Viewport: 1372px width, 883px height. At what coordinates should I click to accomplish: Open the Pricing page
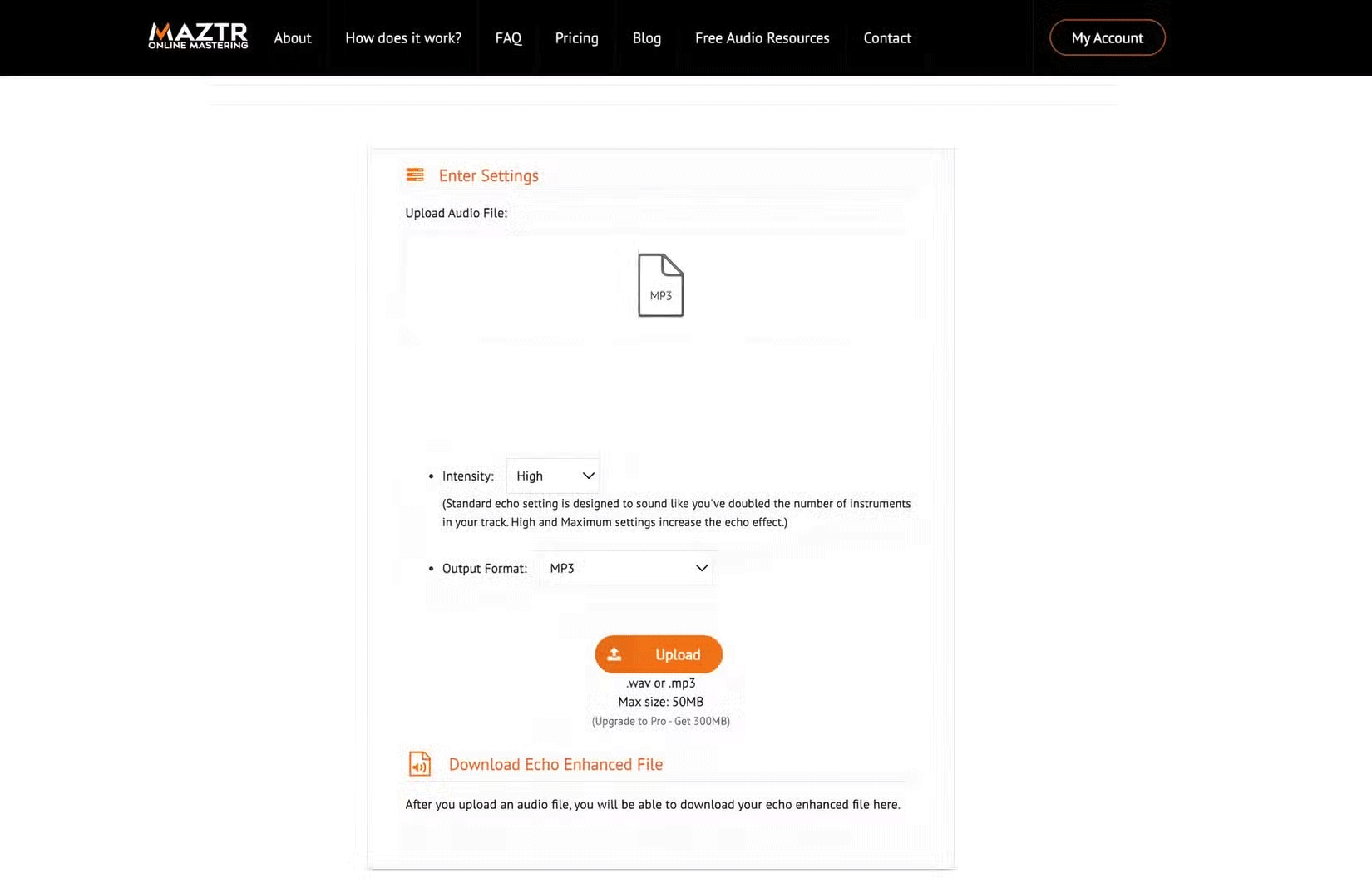577,38
